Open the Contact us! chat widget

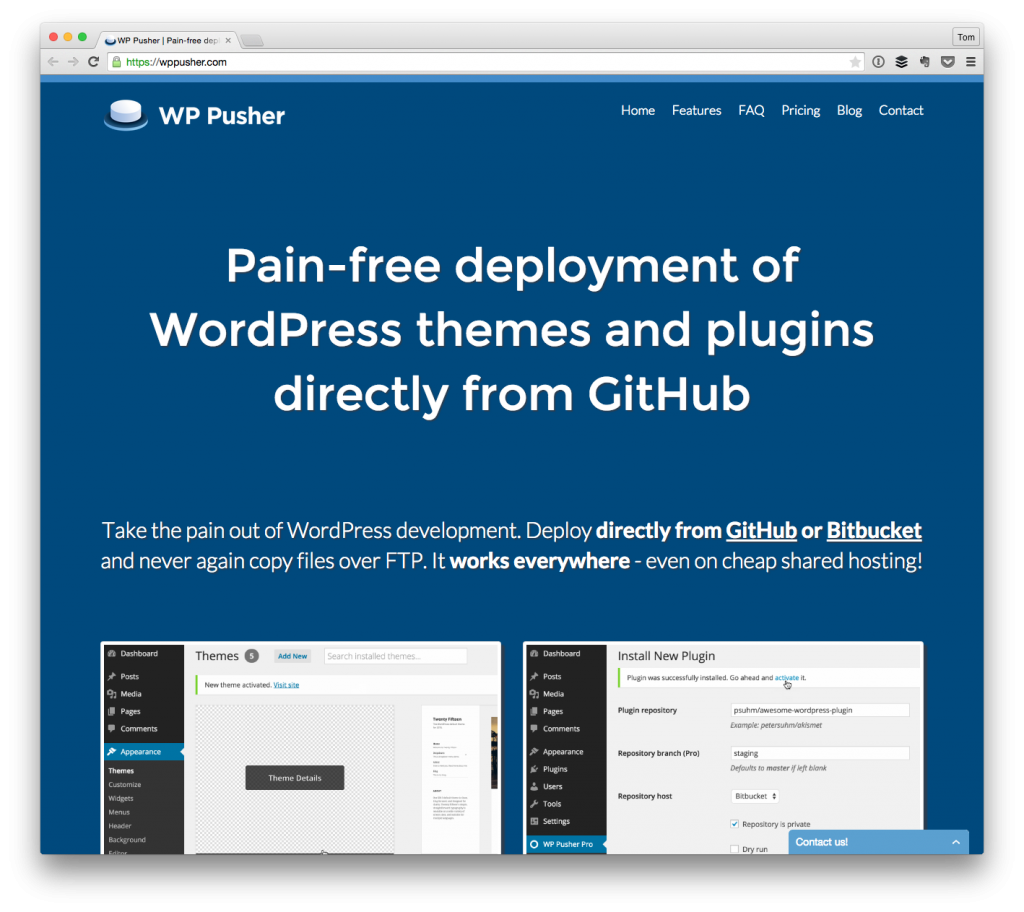[x=878, y=842]
